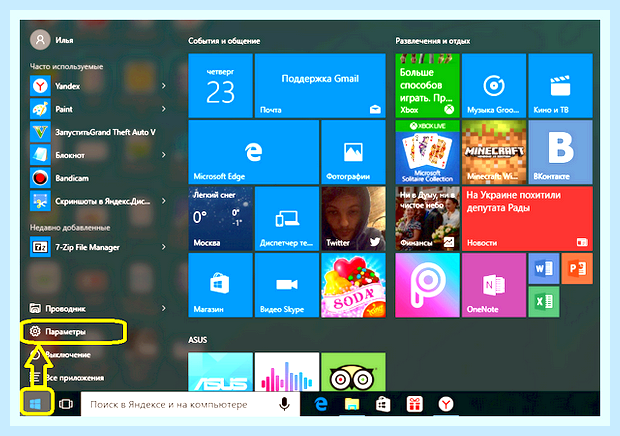Launch the Видео Skype tile
This screenshot has width=620, height=436.
click(x=287, y=285)
